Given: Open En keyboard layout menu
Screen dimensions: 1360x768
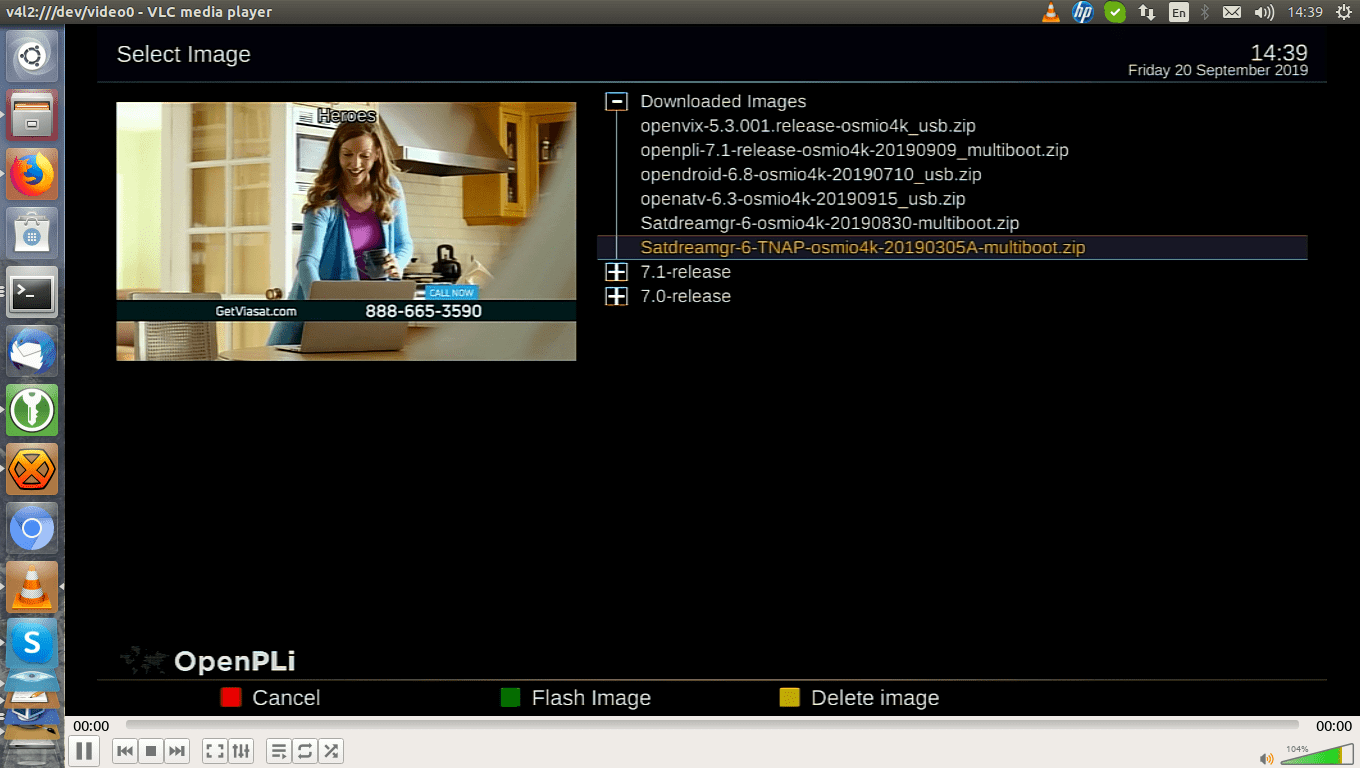Looking at the screenshot, I should (x=1179, y=12).
